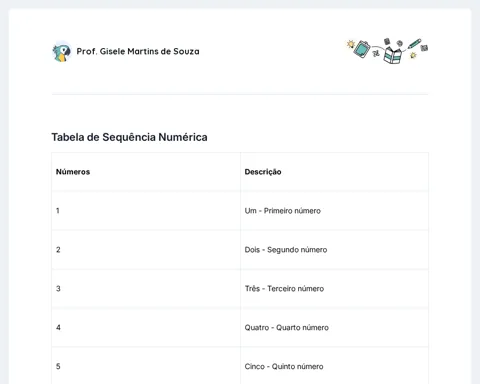This screenshot has width=480, height=384.
Task: Select the cell containing number 2
Action: coord(146,250)
